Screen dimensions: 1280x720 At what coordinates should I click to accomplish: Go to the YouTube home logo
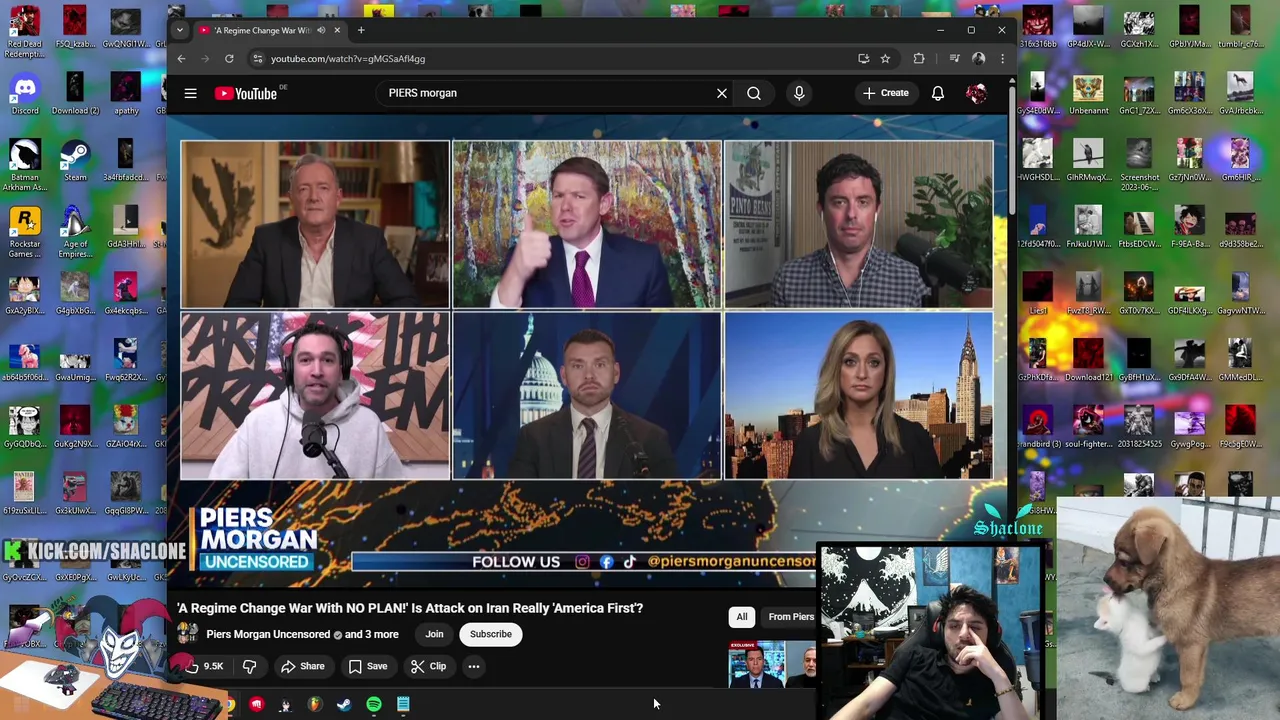pos(246,93)
